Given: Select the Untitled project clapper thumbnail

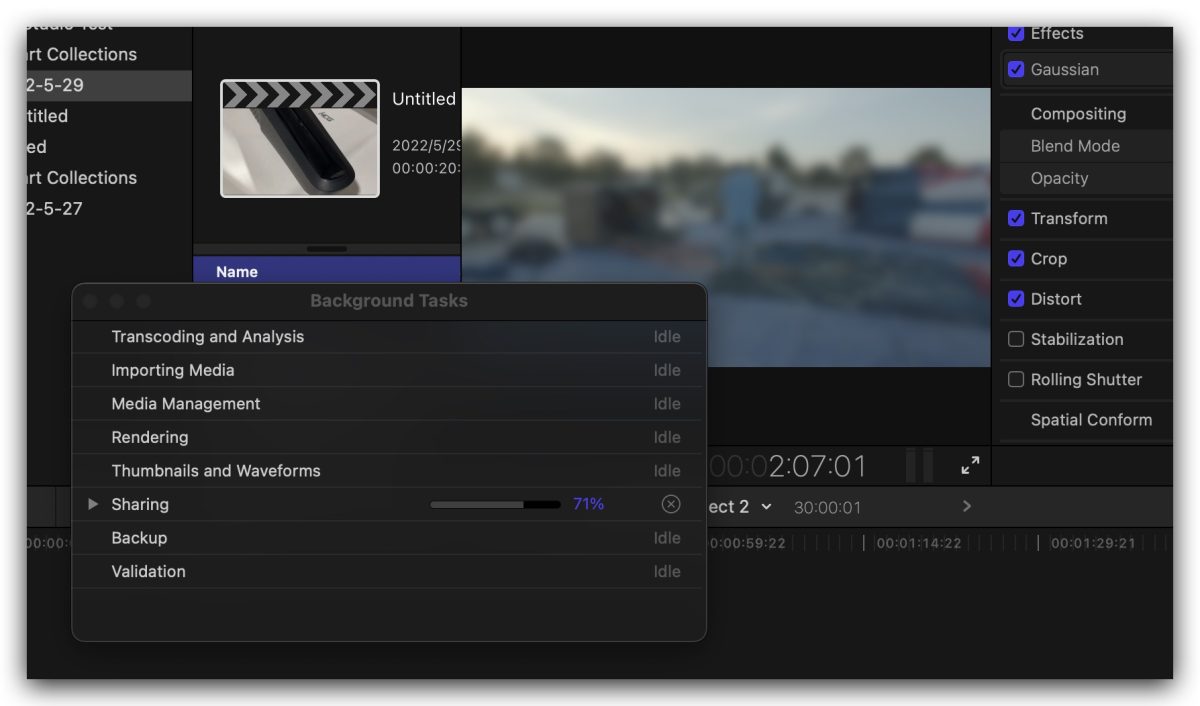Looking at the screenshot, I should click(x=300, y=138).
